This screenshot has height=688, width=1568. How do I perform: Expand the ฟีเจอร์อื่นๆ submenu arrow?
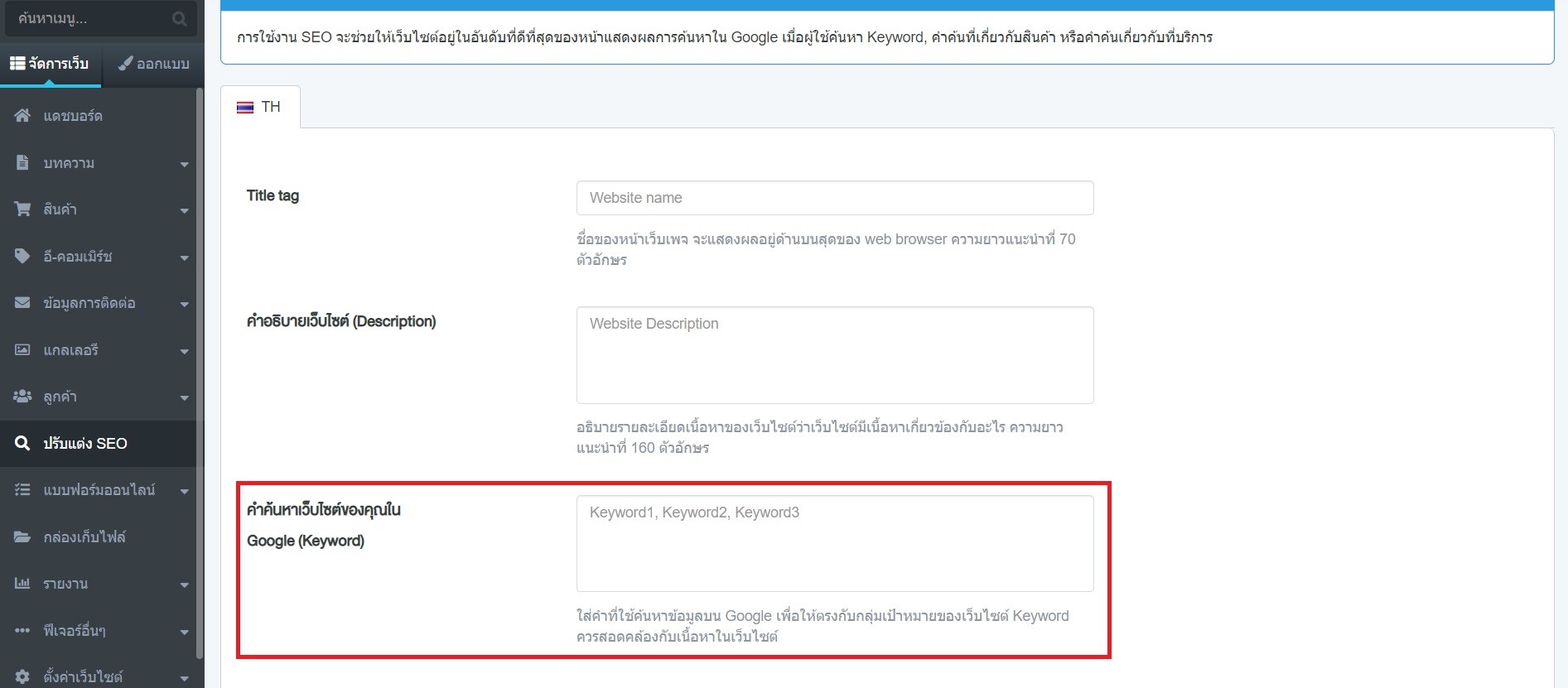pos(184,632)
